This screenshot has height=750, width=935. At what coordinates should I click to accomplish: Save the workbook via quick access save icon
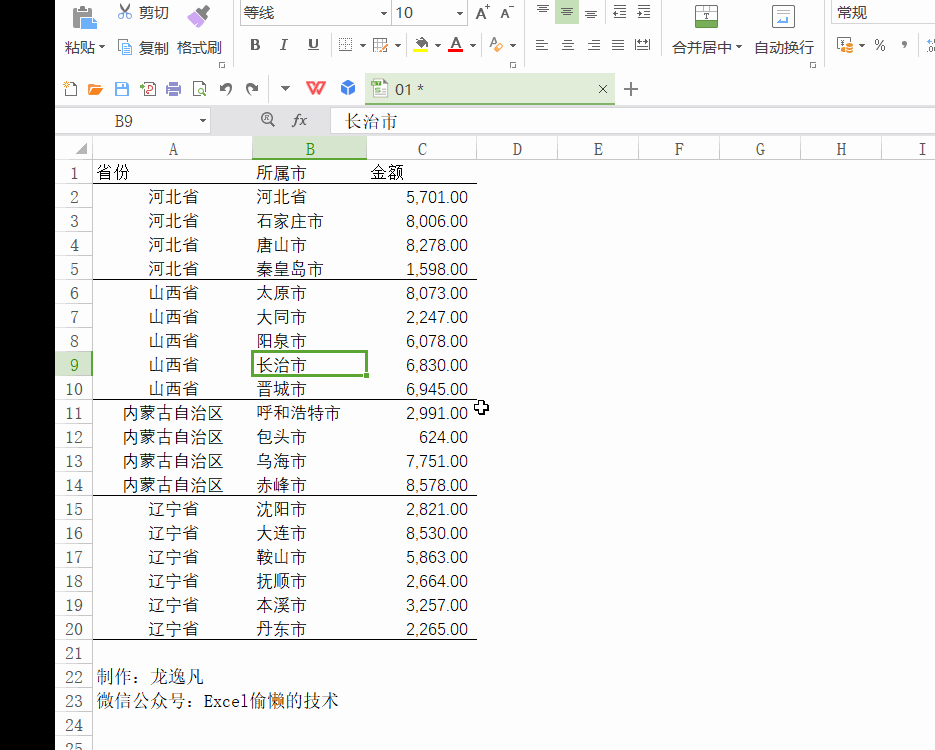pyautogui.click(x=121, y=89)
